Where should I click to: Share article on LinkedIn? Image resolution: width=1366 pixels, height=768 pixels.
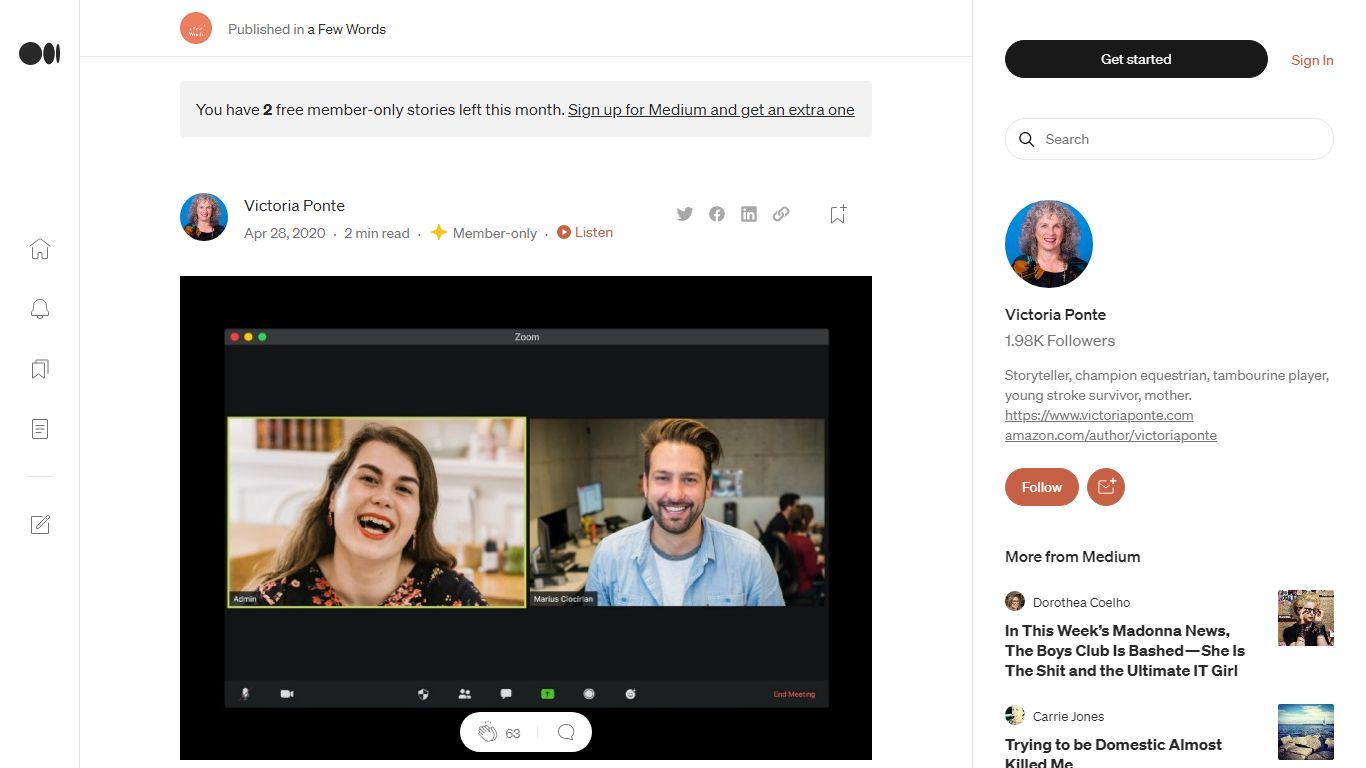click(x=749, y=214)
